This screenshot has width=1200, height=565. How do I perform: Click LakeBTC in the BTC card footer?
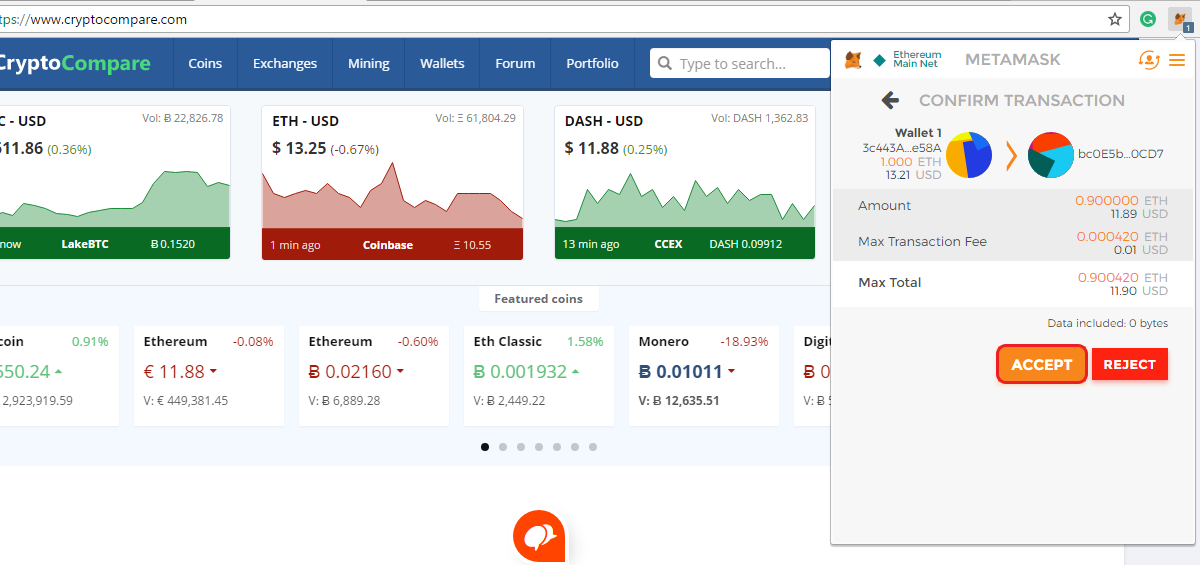85,244
